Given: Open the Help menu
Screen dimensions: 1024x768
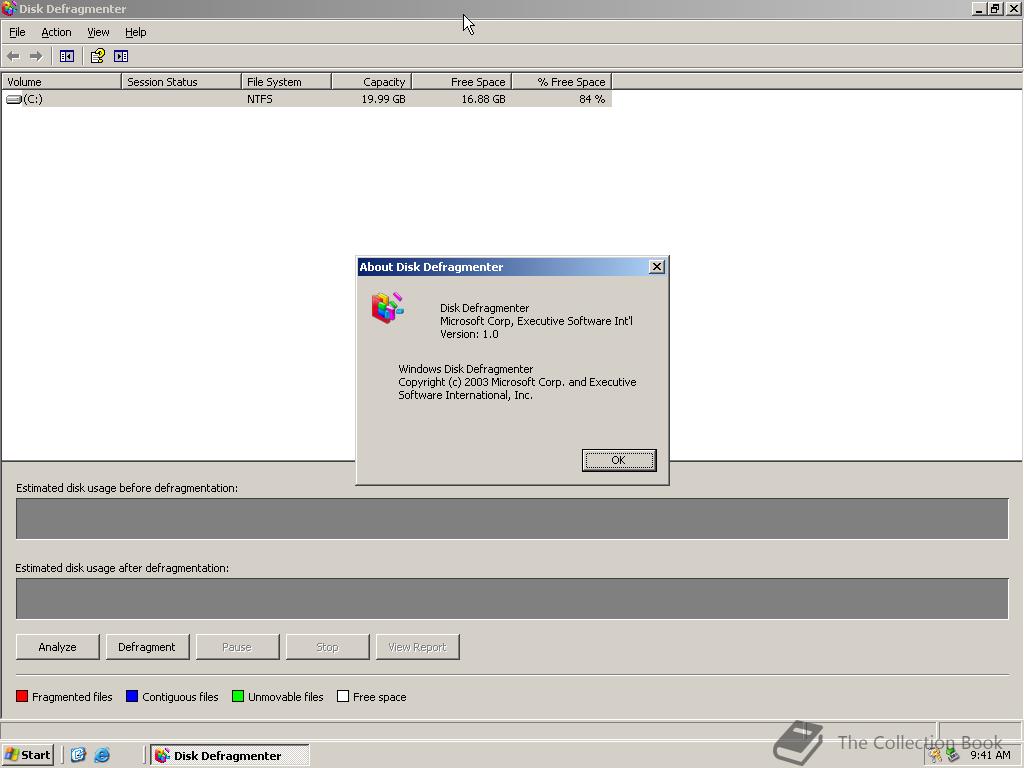Looking at the screenshot, I should coord(135,32).
